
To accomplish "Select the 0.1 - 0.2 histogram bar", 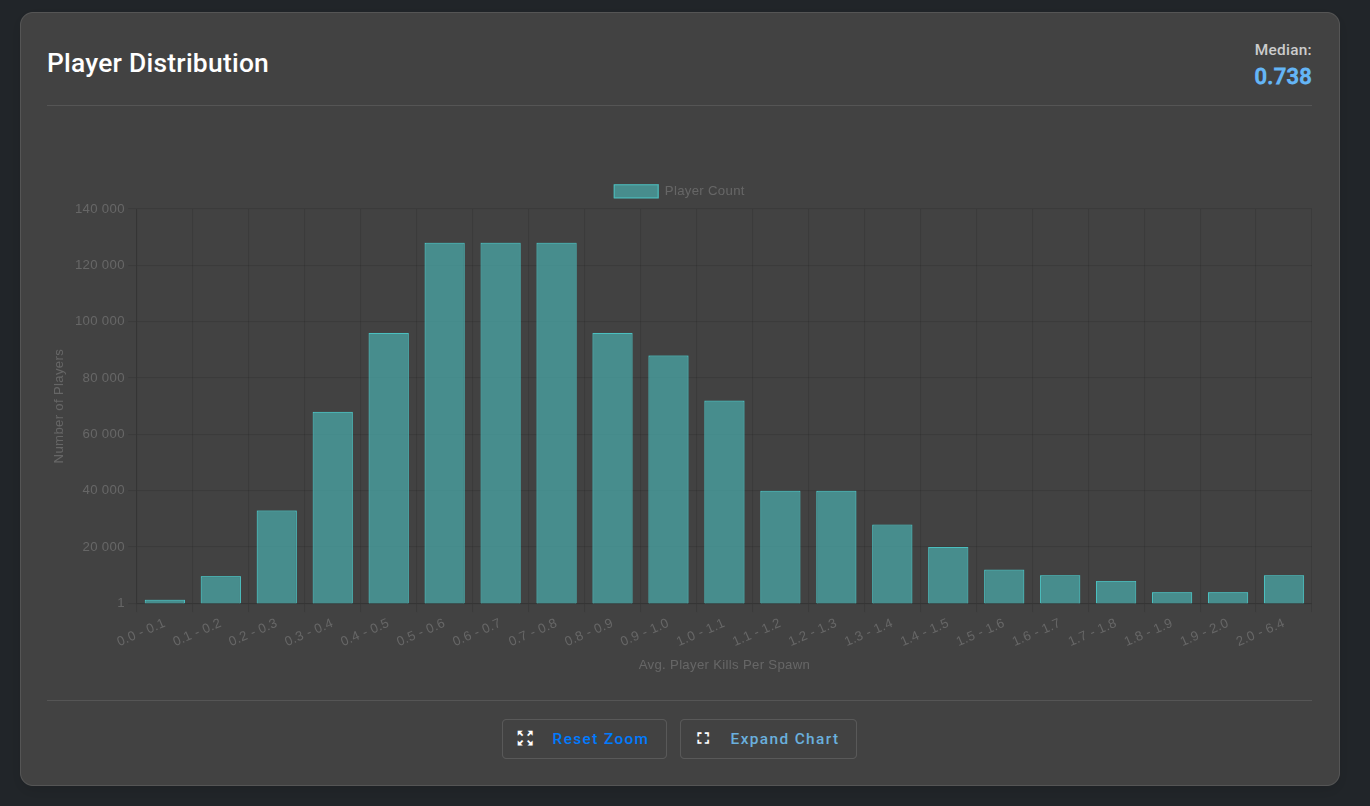I will 221,589.
